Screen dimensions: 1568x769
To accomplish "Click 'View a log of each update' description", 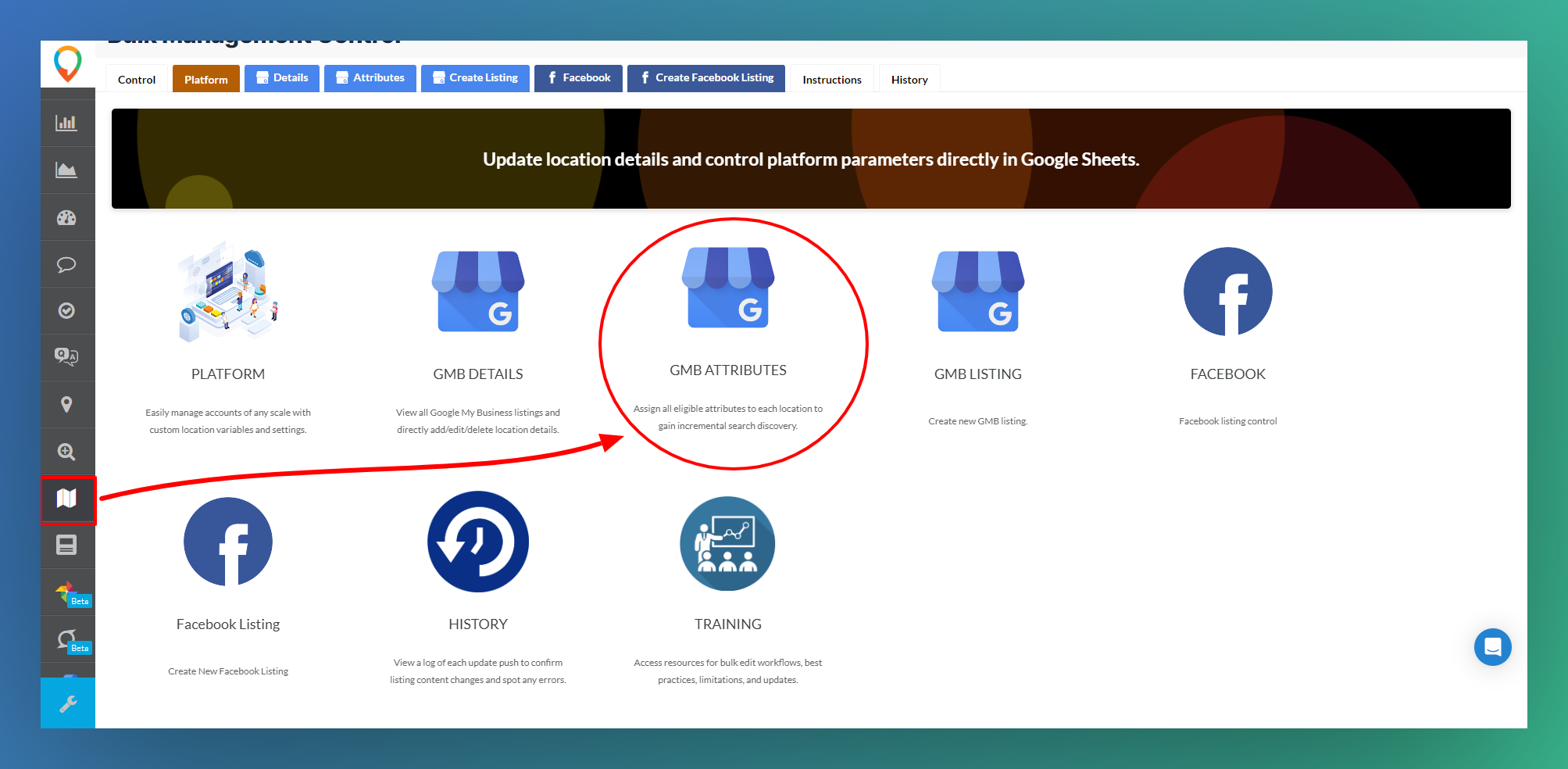I will 478,671.
